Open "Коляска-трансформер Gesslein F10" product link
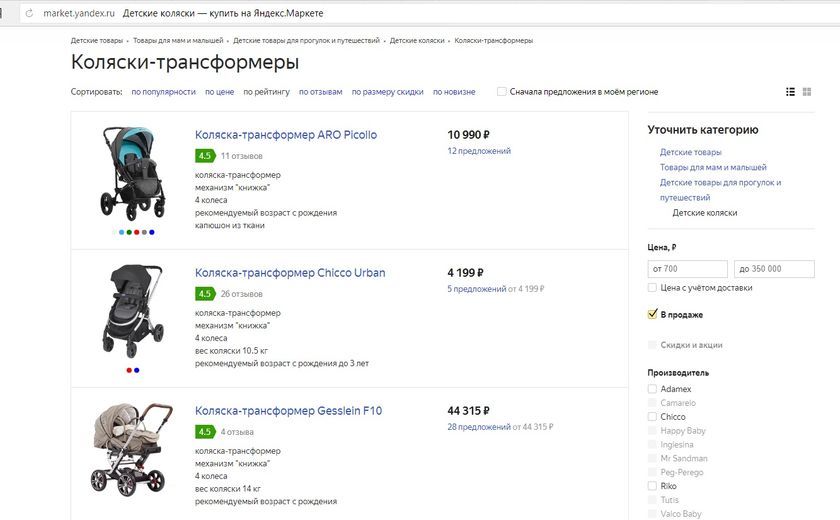Screen dimensions: 840x520 [288, 411]
